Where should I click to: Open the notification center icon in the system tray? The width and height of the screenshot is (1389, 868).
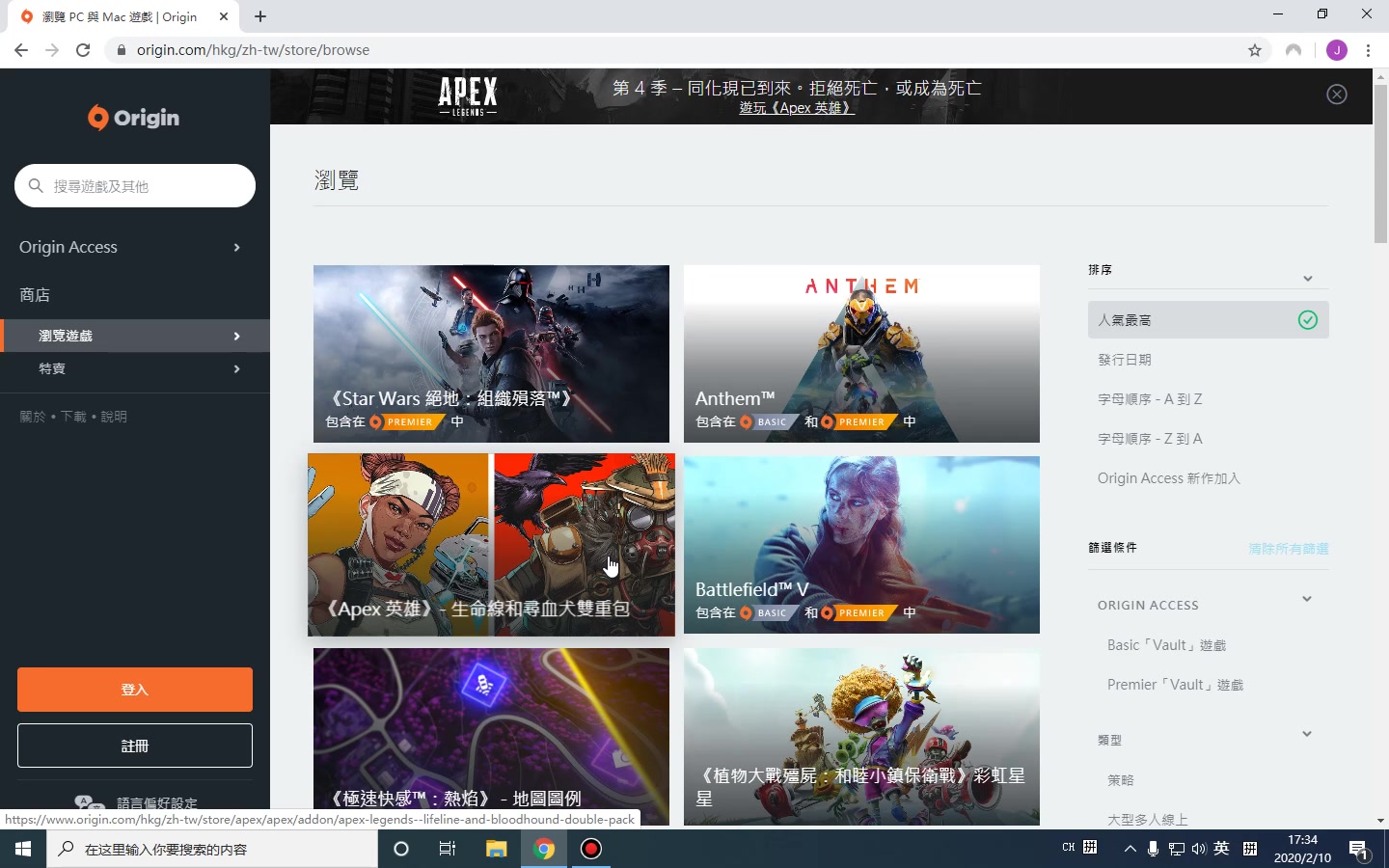pos(1365,849)
